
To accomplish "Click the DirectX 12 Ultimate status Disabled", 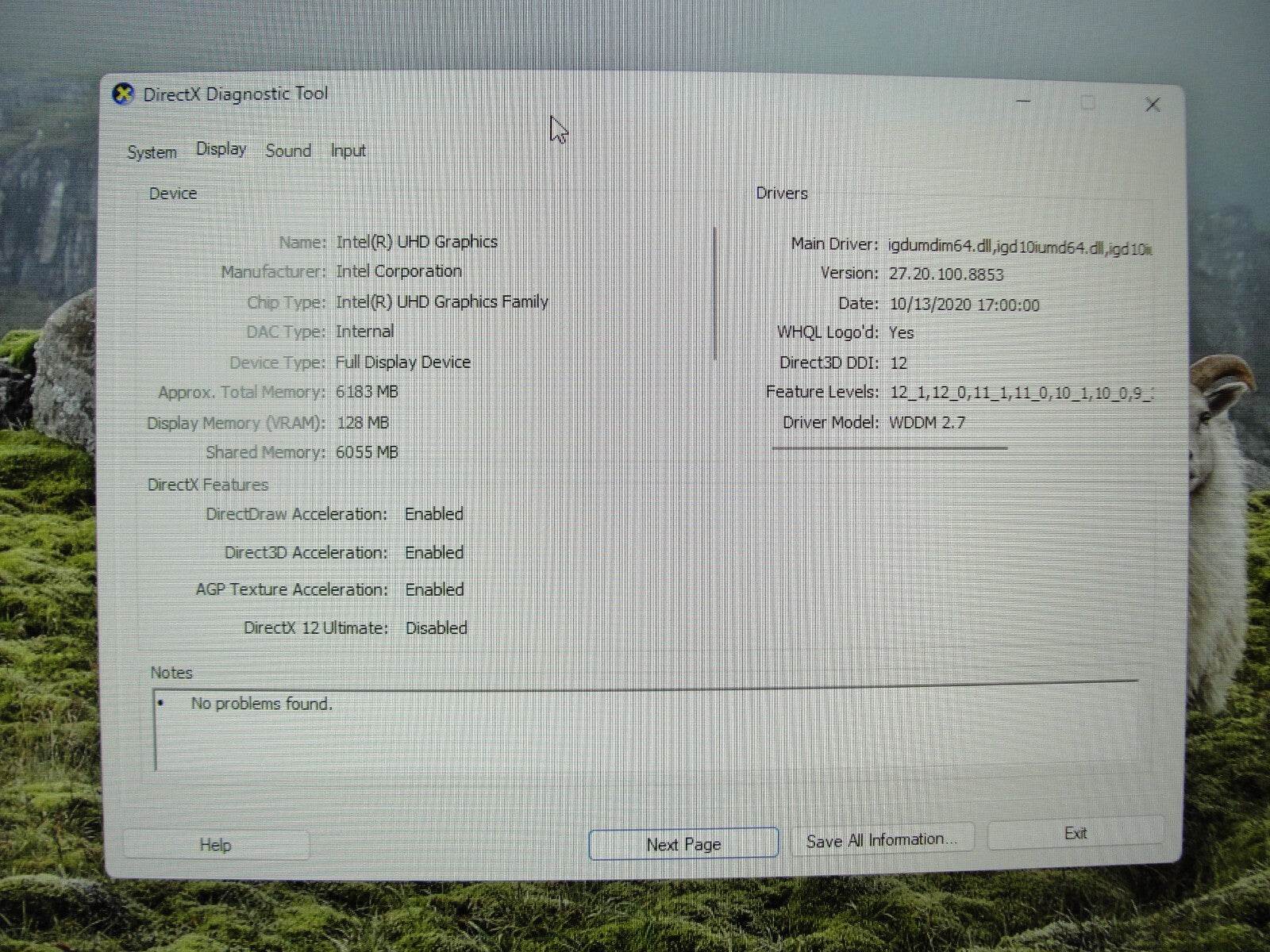I will (x=435, y=628).
